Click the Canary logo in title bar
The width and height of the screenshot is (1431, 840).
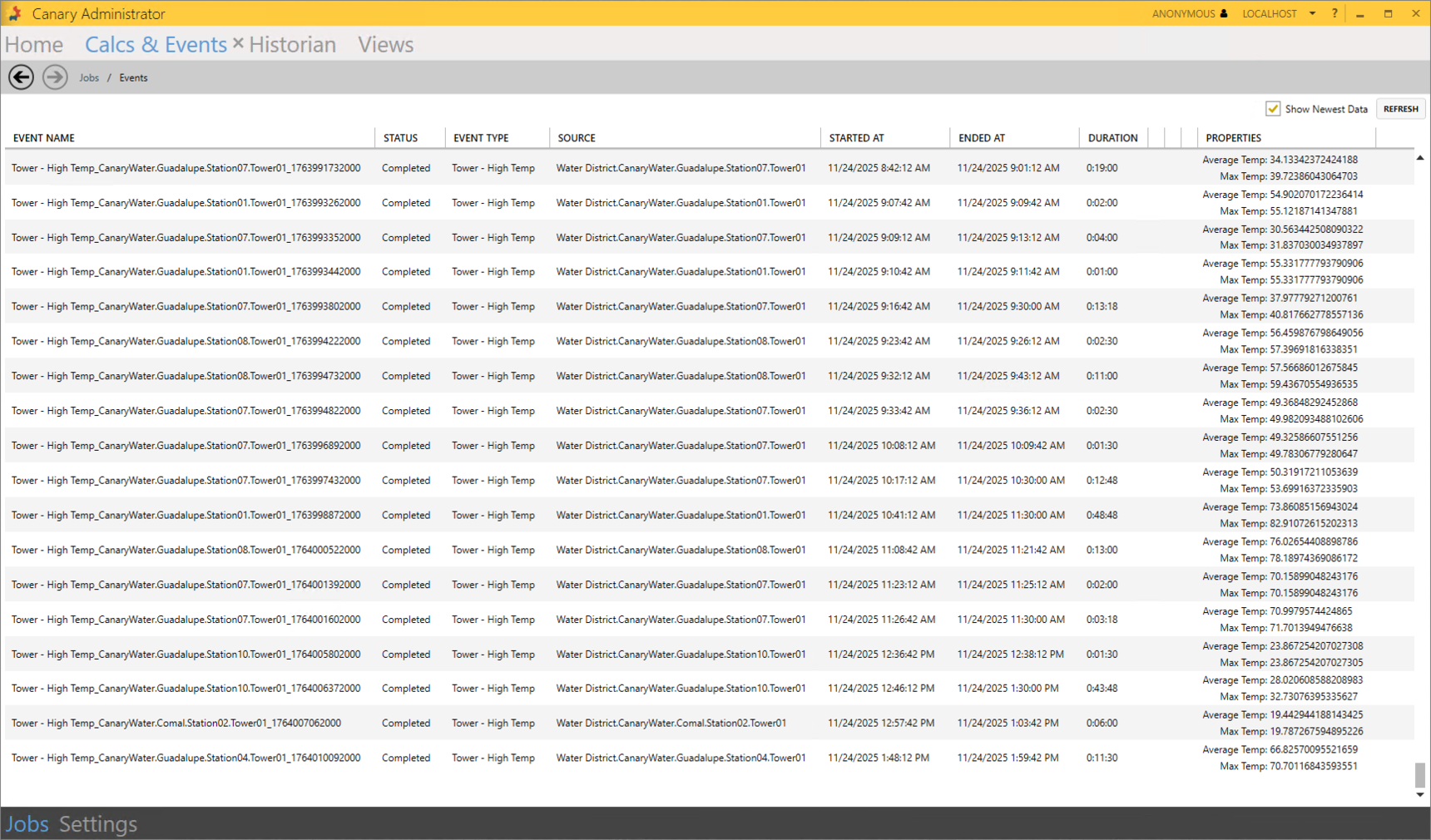[x=14, y=13]
